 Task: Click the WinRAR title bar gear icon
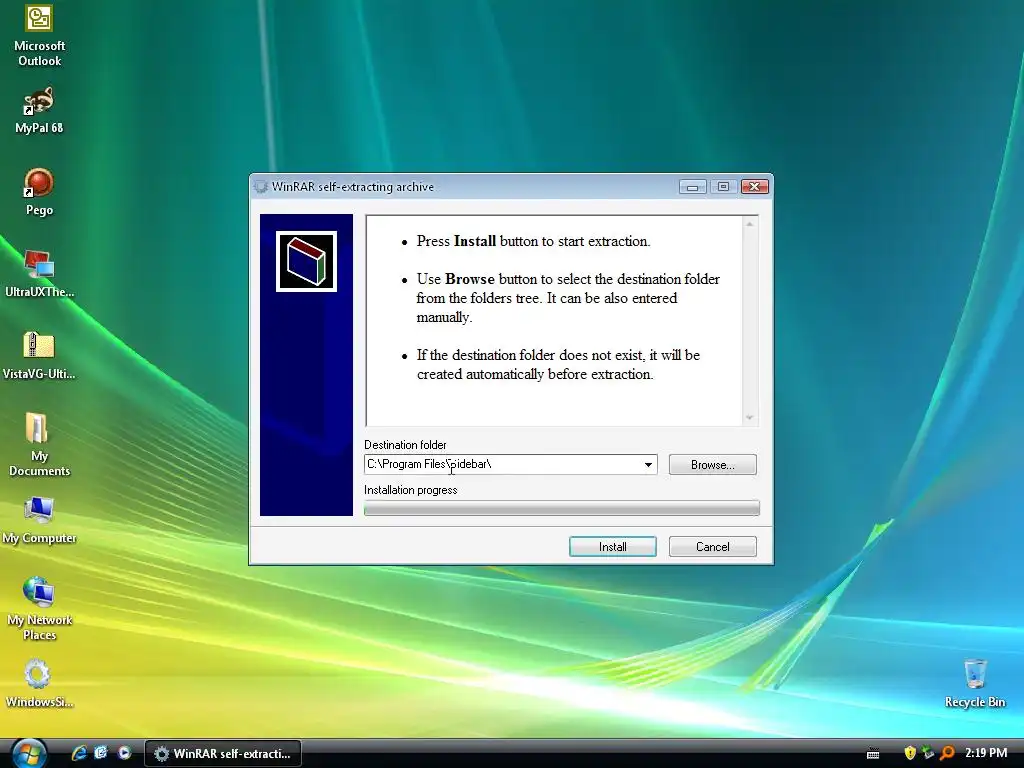[x=261, y=187]
